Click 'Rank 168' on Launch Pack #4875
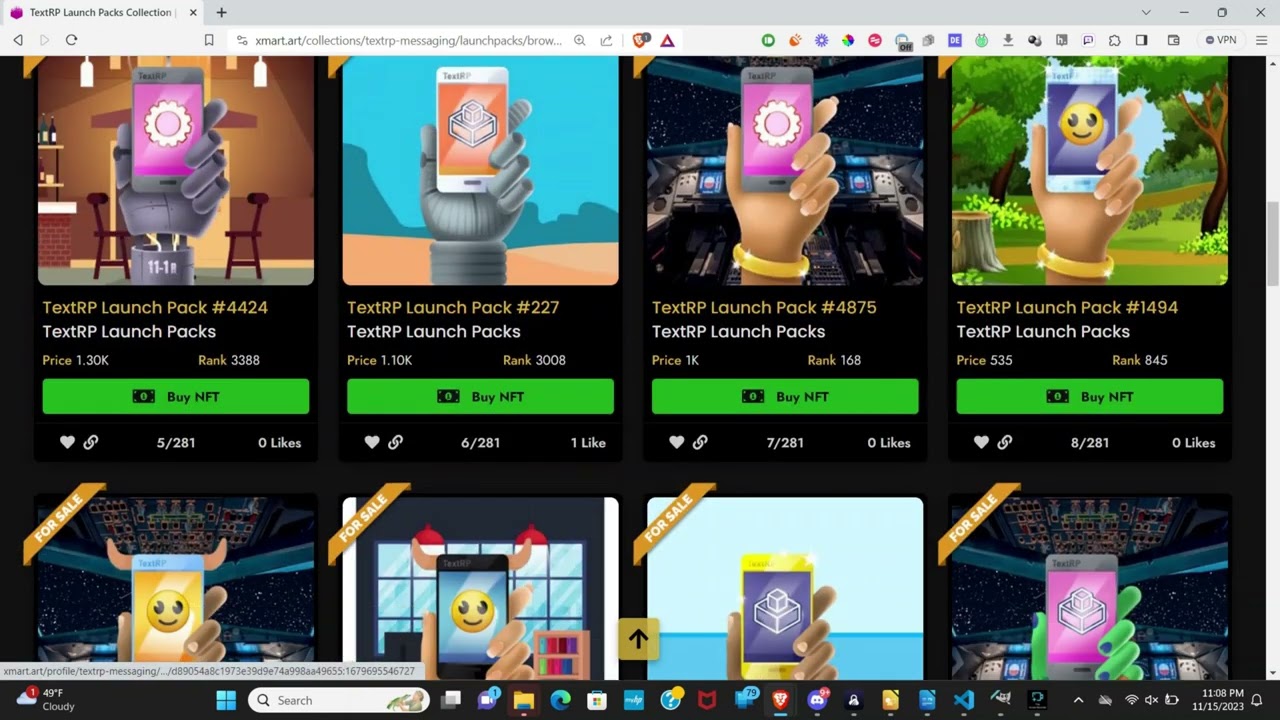The width and height of the screenshot is (1280, 720). coord(834,360)
